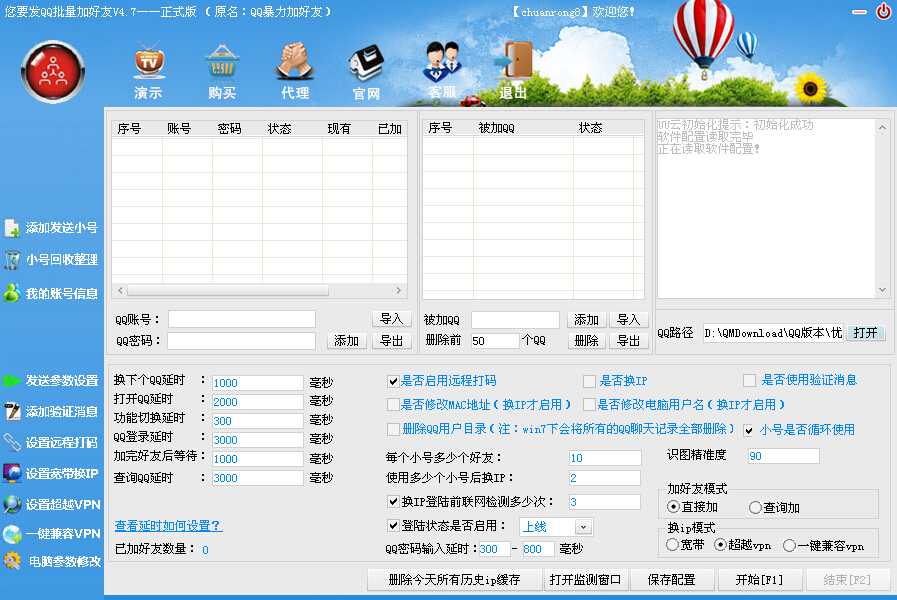This screenshot has width=897, height=600.
Task: Uncheck 是否启用远程打码
Action: click(394, 381)
